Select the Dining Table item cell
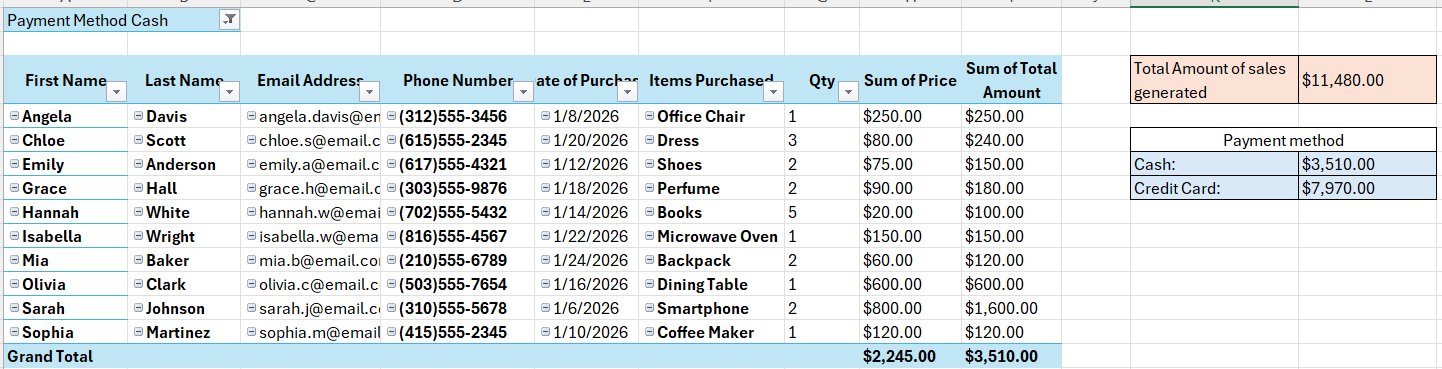Image resolution: width=1442 pixels, height=369 pixels. coord(712,284)
